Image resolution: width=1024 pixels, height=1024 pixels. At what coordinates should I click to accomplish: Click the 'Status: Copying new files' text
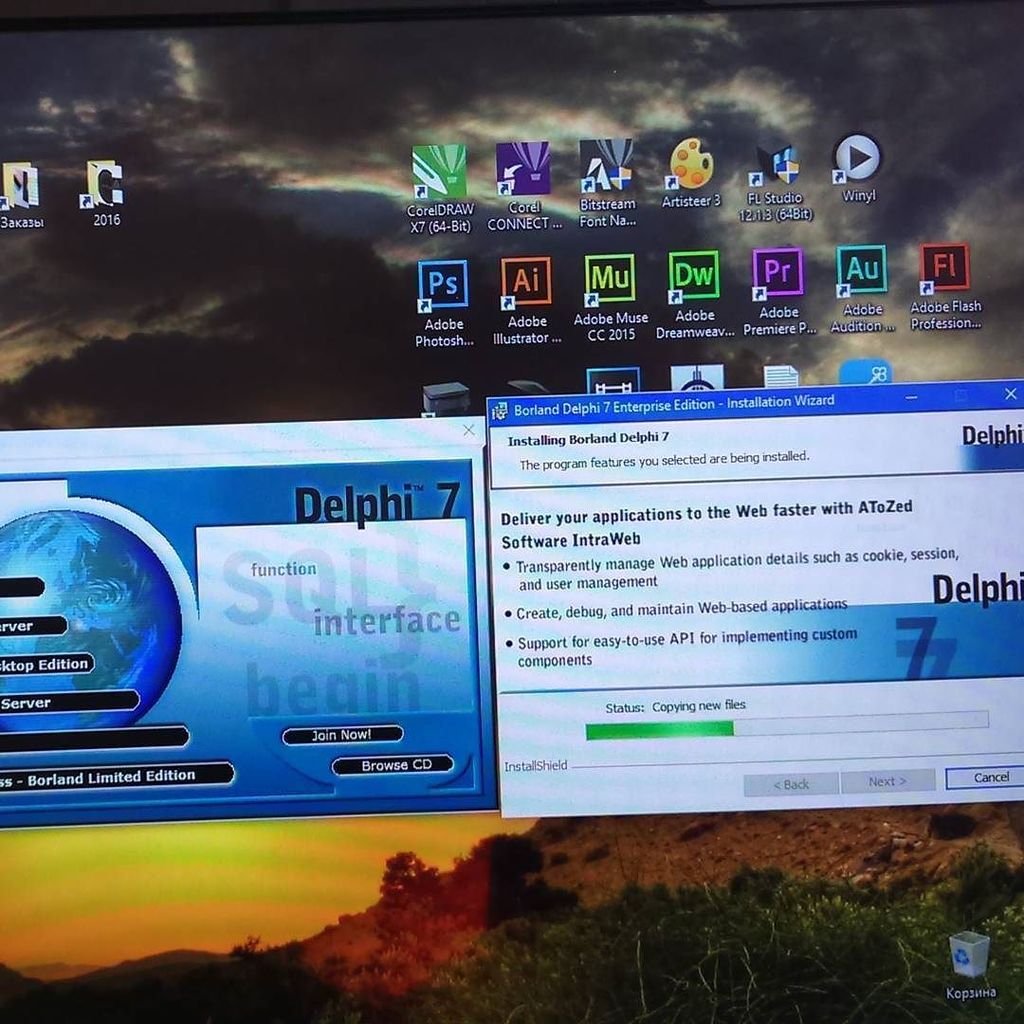tap(675, 706)
